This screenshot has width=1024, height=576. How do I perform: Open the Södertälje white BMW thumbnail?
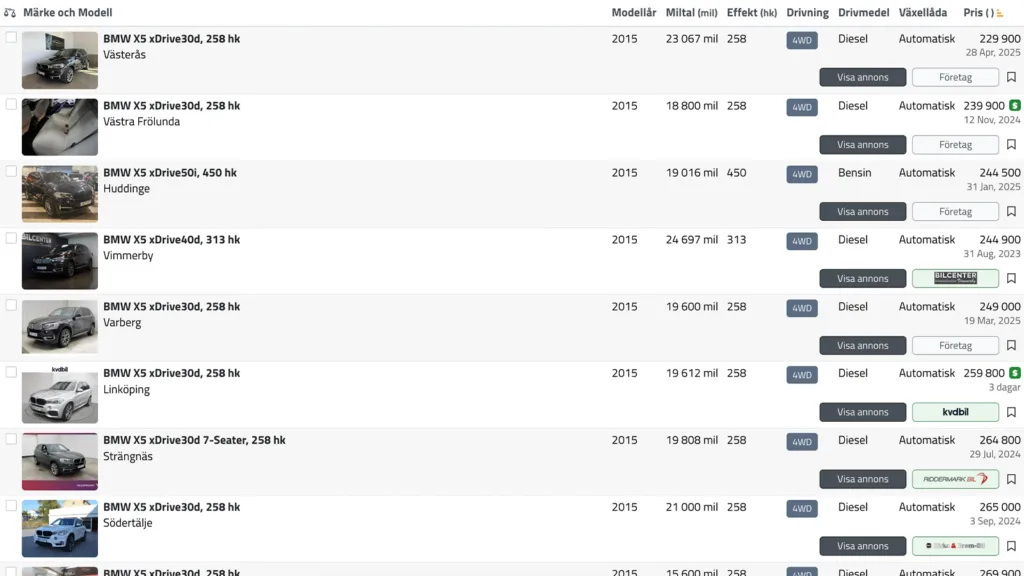(59, 528)
